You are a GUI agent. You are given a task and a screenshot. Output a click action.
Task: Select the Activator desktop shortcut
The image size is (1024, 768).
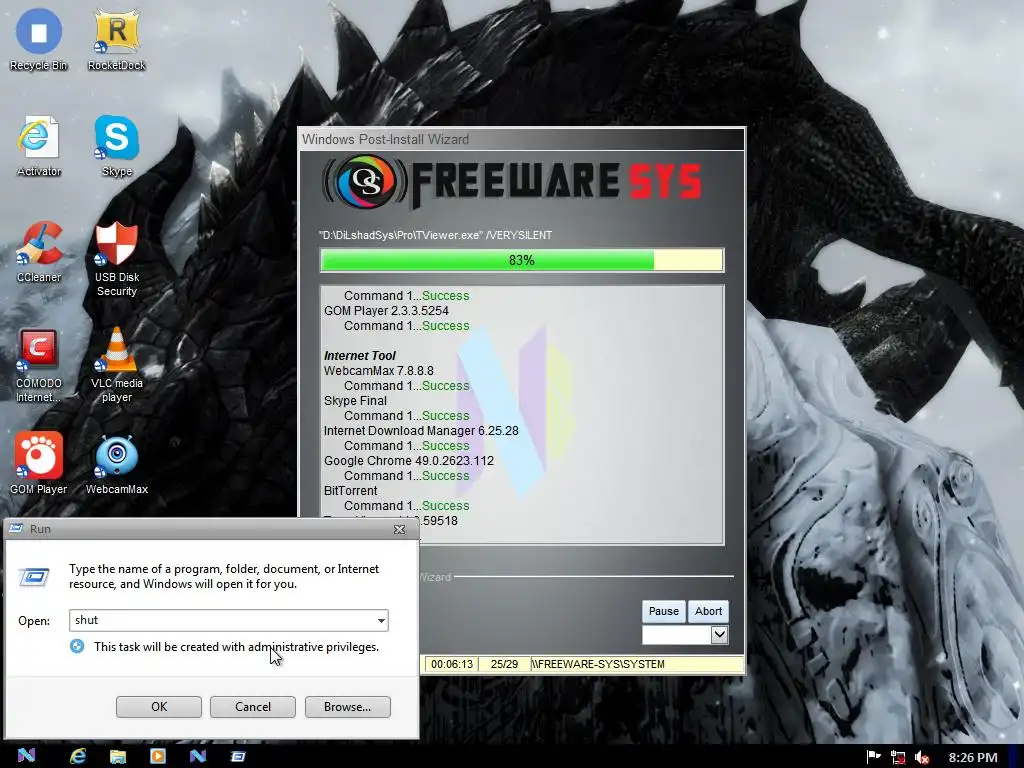[39, 146]
